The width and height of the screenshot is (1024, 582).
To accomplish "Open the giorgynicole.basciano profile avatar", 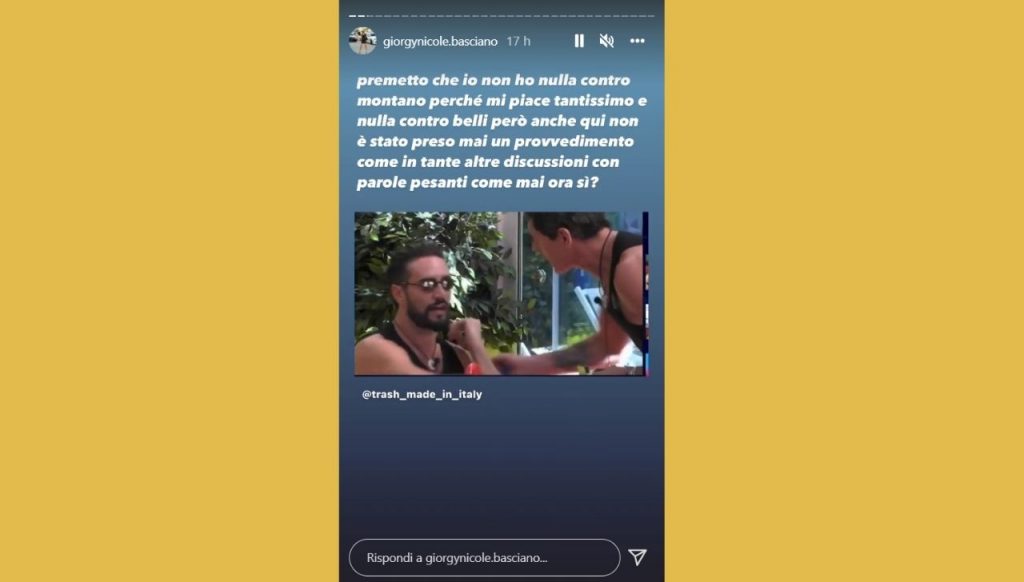I will tap(362, 40).
